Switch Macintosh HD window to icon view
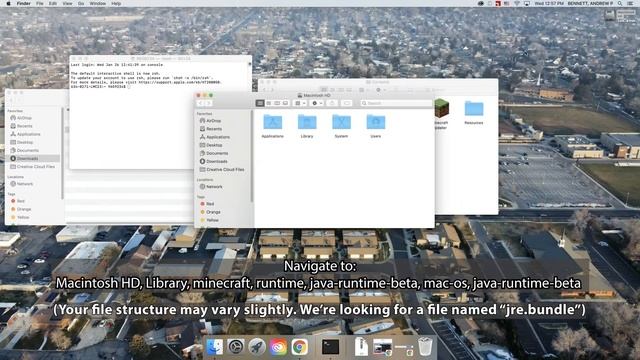The image size is (640, 360). tap(260, 103)
